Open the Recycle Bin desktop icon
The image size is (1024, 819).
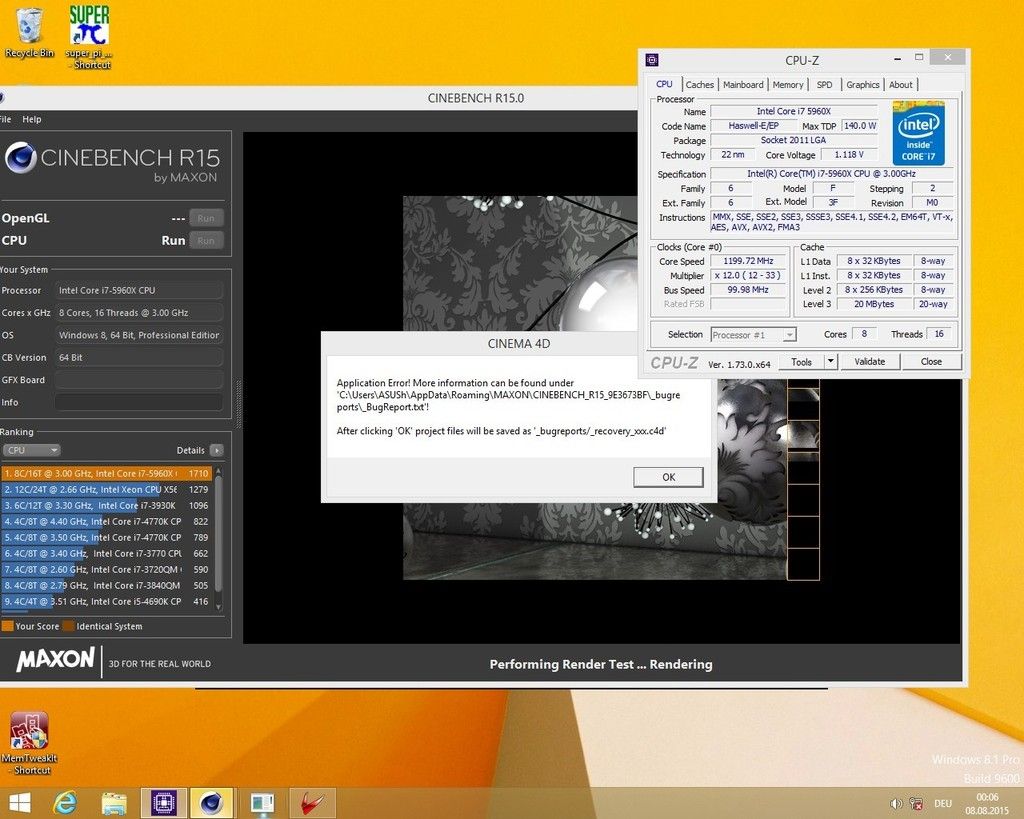(29, 33)
